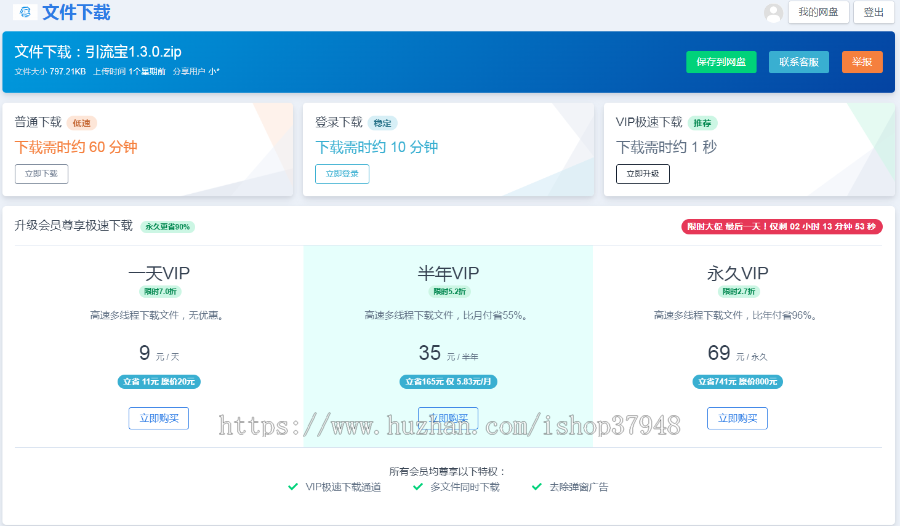The width and height of the screenshot is (900, 526).
Task: Click the 文件大小 797.21KB info text
Action: point(50,72)
